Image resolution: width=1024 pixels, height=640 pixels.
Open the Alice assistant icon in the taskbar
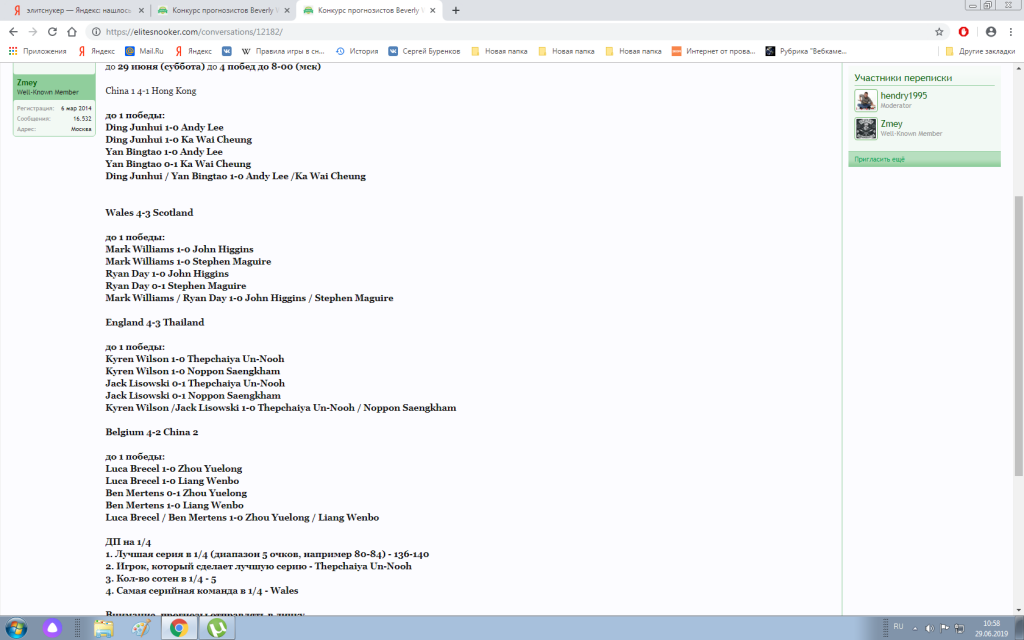click(51, 627)
